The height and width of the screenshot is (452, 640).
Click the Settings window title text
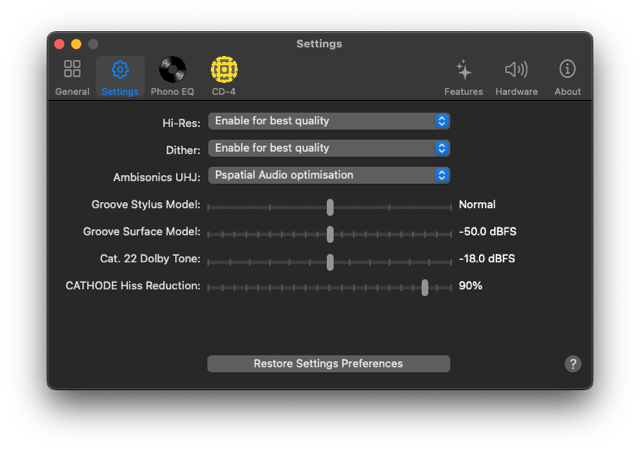(x=319, y=44)
